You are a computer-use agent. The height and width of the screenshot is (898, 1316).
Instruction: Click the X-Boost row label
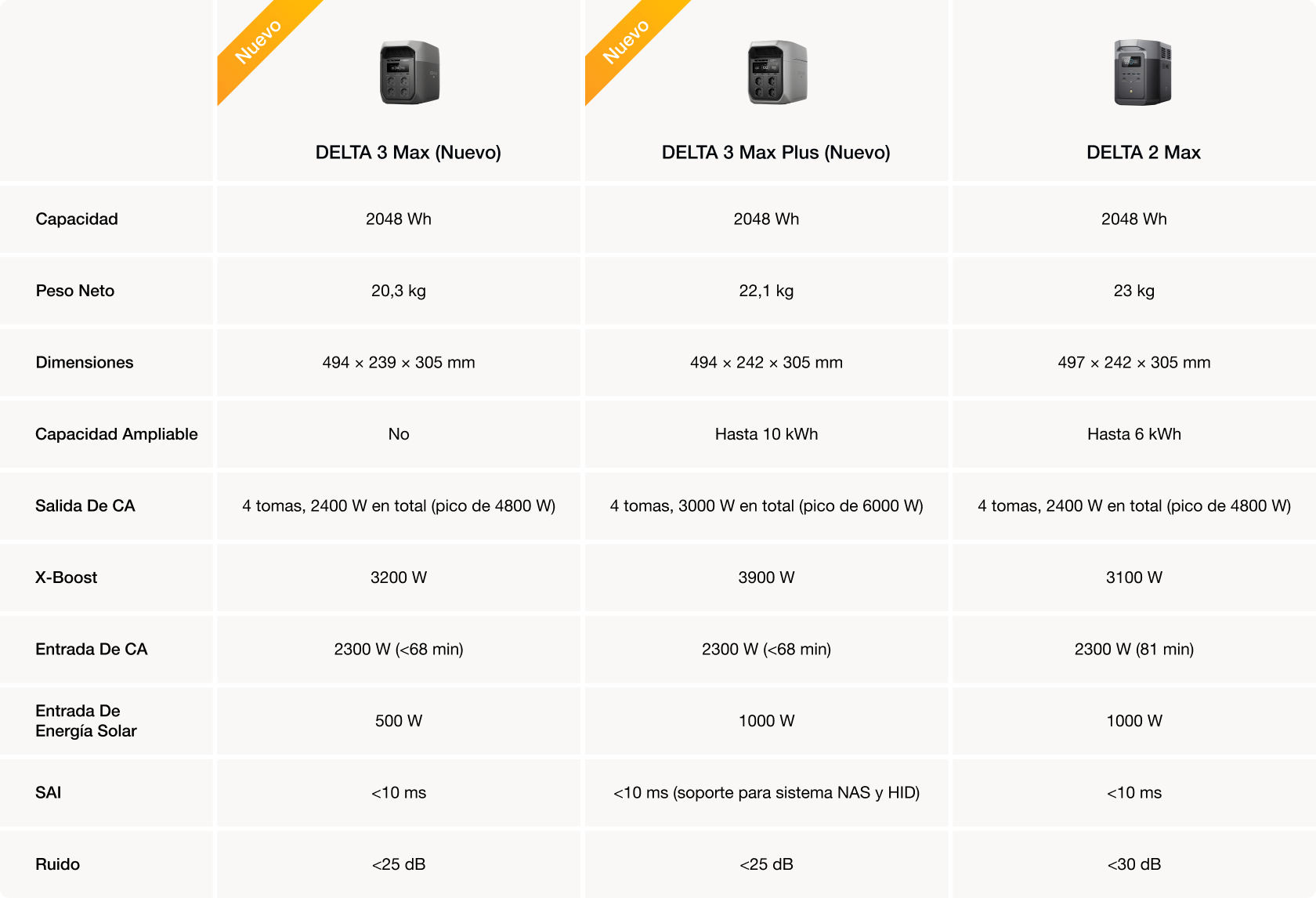(67, 578)
